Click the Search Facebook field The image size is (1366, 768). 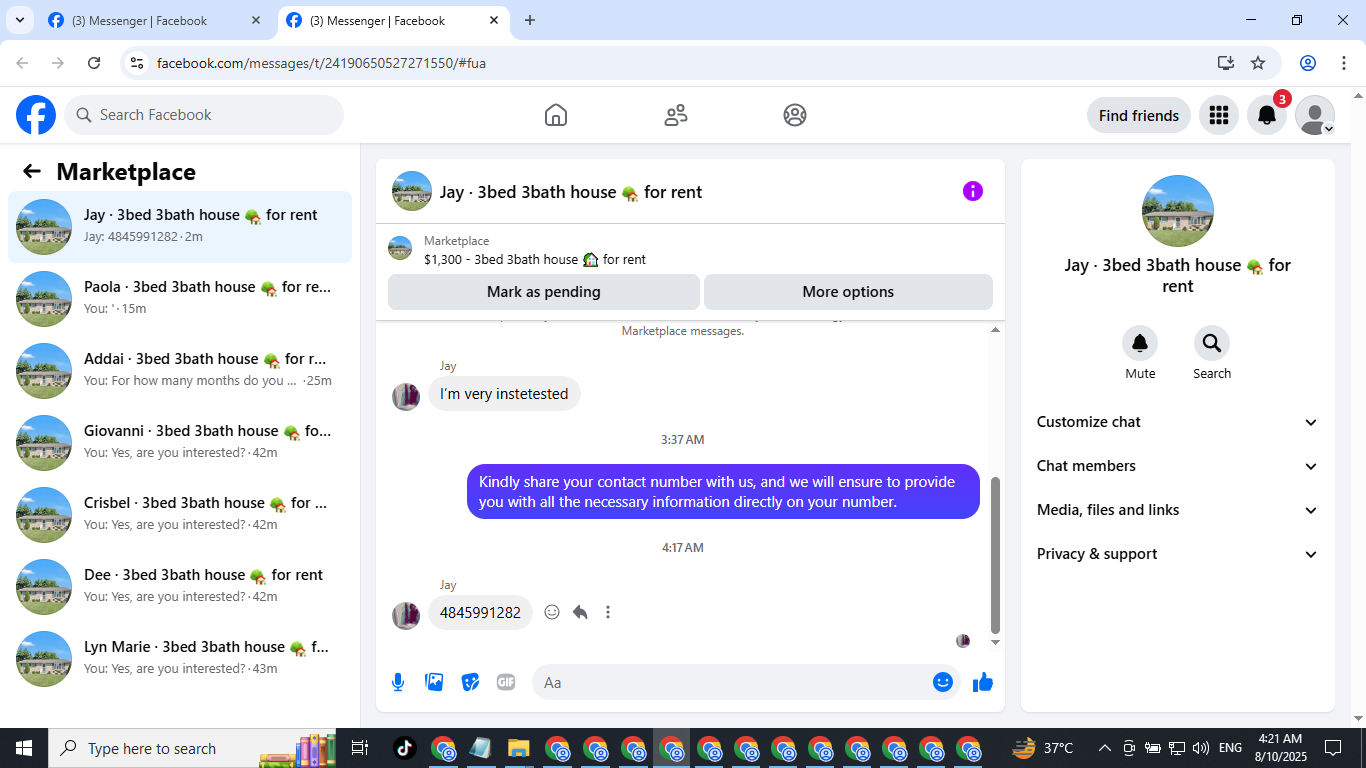[204, 115]
